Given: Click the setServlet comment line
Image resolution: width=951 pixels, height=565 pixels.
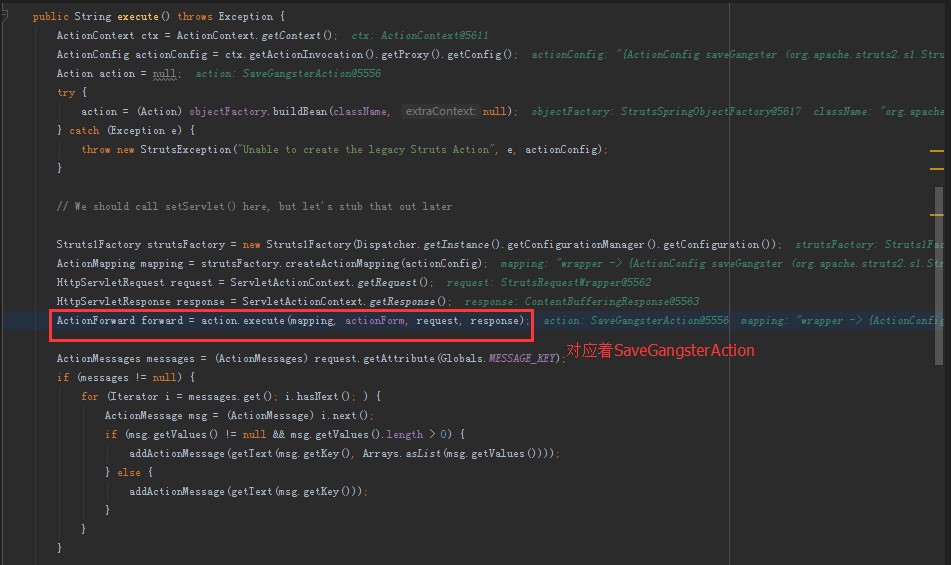Looking at the screenshot, I should click(x=254, y=206).
